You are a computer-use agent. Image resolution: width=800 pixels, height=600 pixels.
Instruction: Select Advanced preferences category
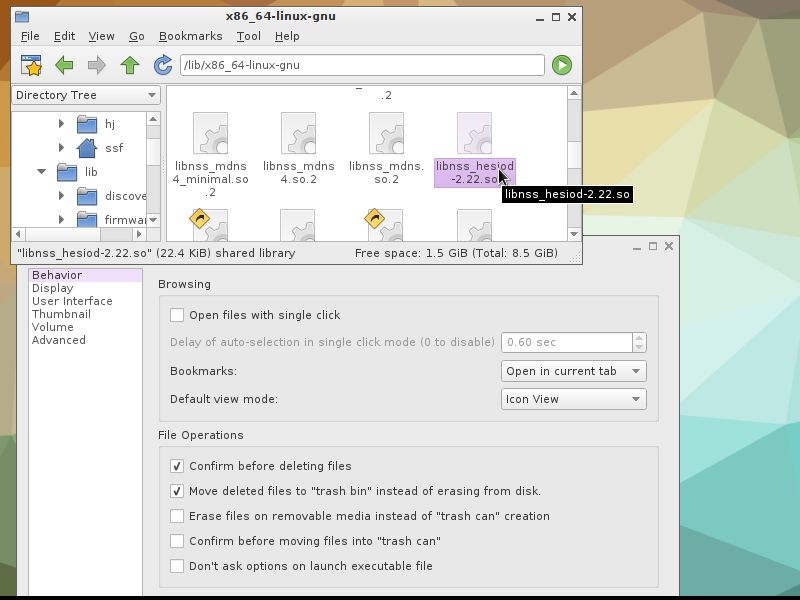85,340
